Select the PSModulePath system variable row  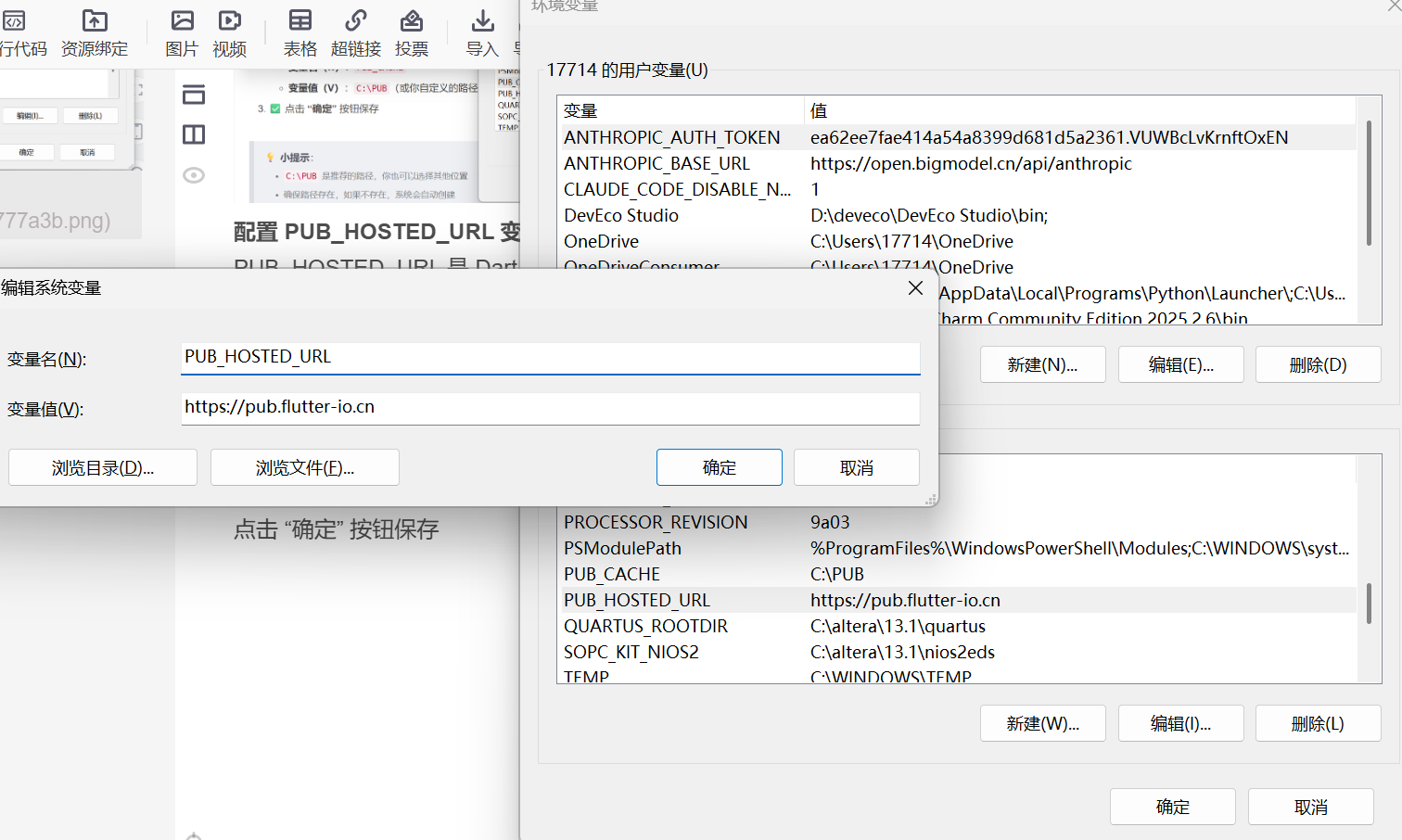pos(957,548)
